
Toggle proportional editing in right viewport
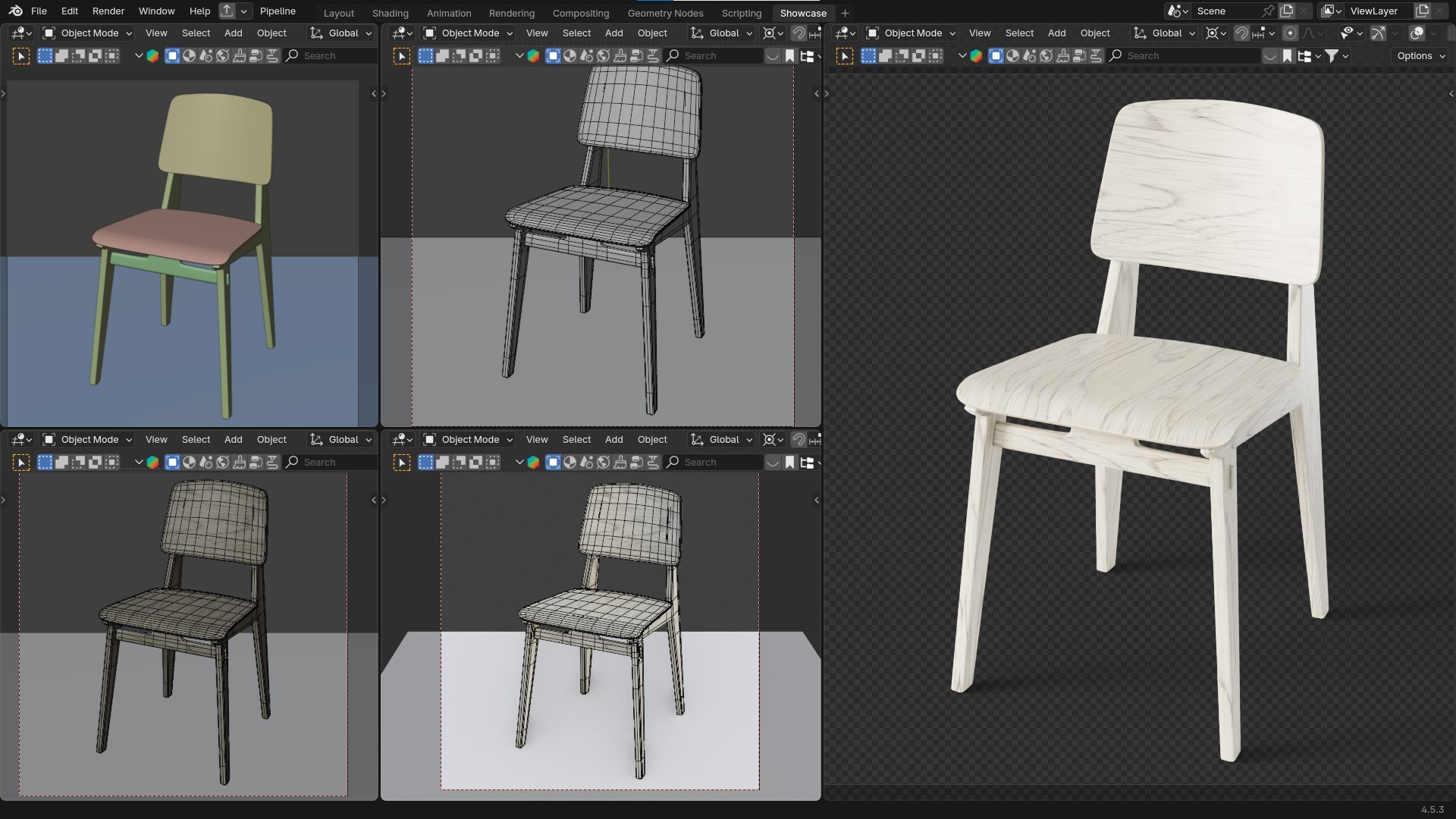pyautogui.click(x=1290, y=33)
